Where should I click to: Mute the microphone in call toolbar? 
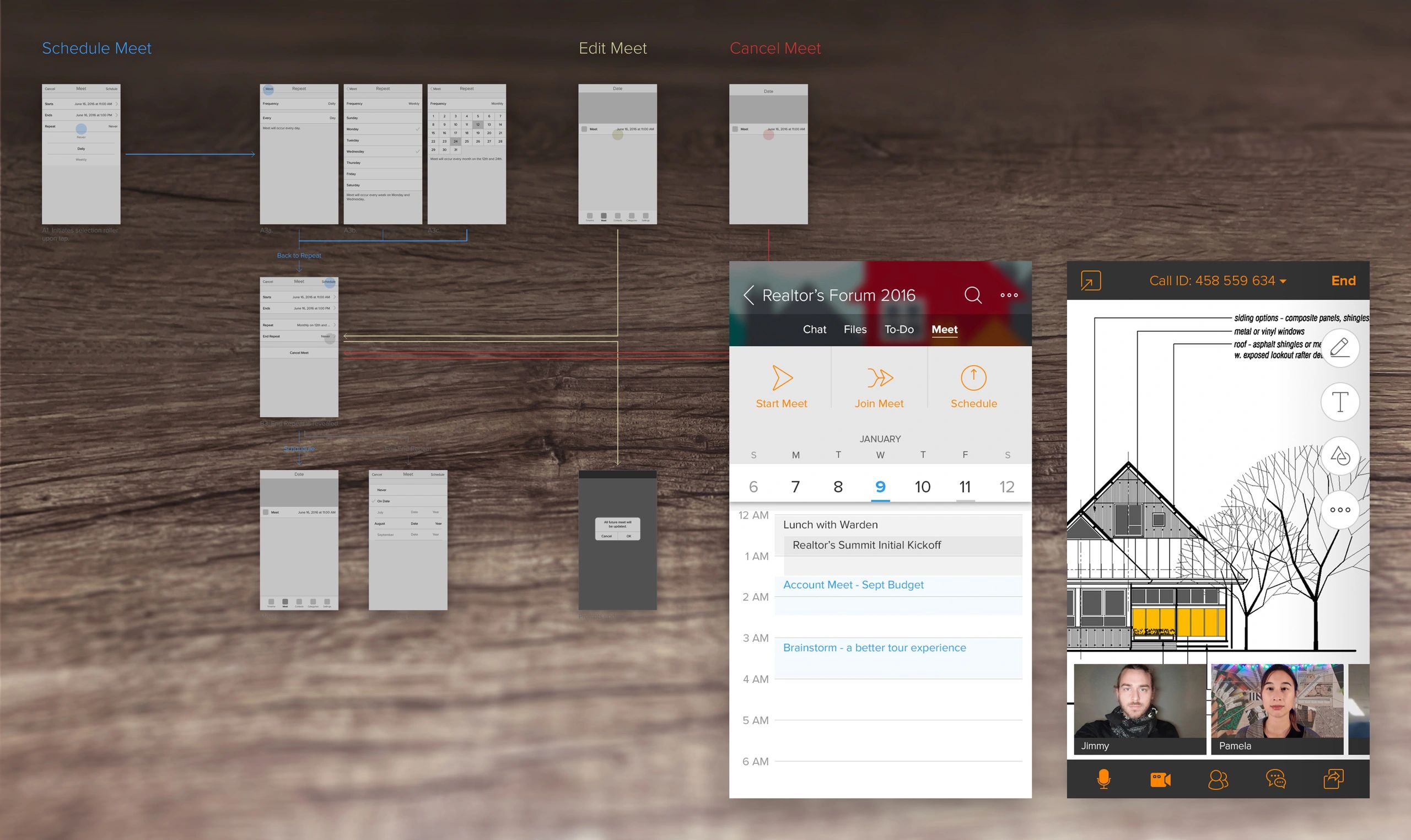tap(1103, 779)
